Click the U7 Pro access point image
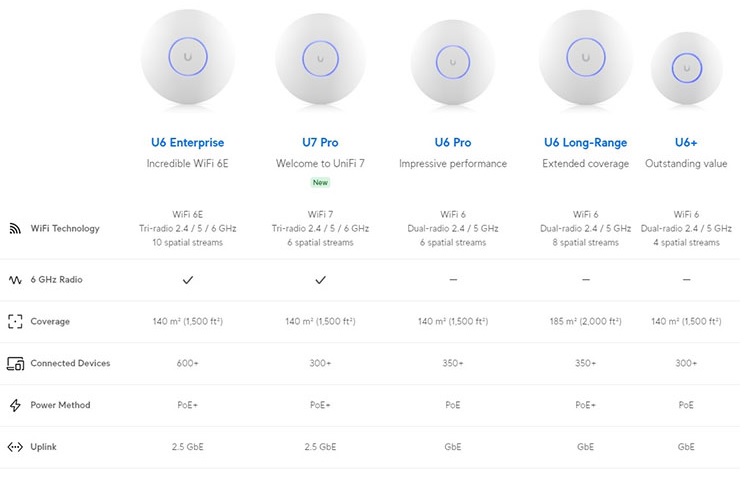 click(320, 59)
